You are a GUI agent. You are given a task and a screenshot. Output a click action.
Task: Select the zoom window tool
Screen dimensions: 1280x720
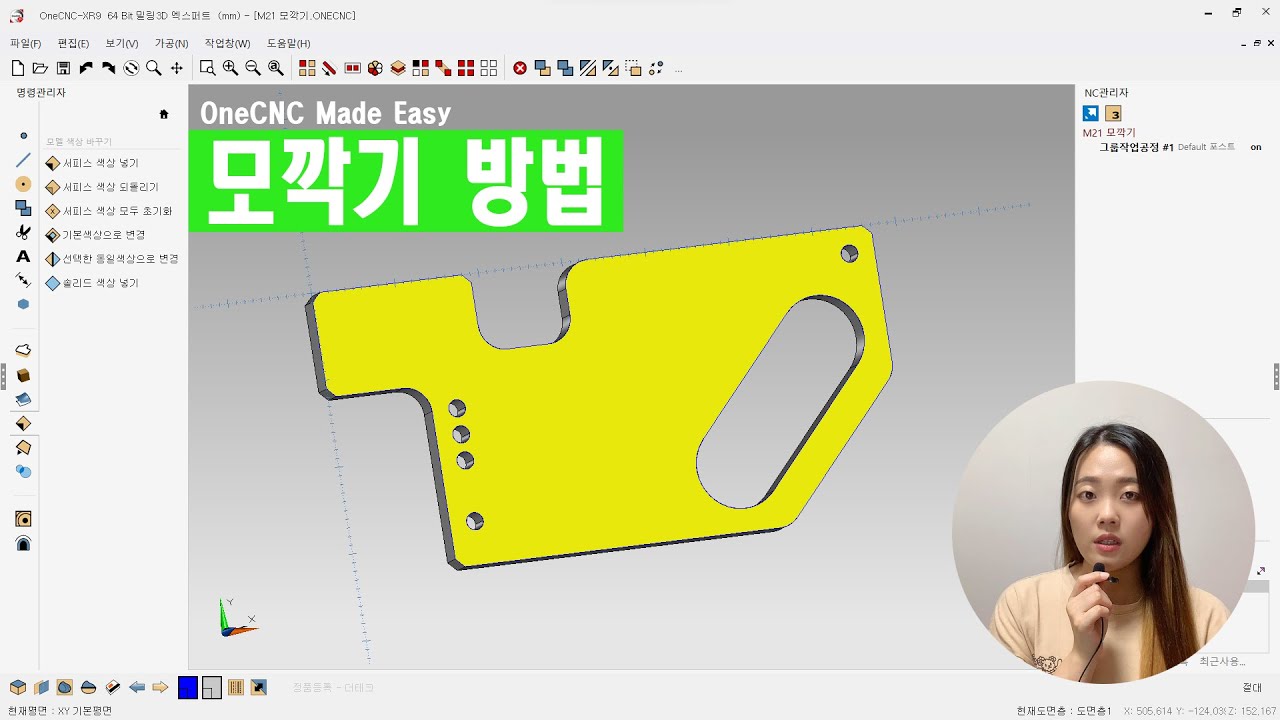(x=207, y=68)
